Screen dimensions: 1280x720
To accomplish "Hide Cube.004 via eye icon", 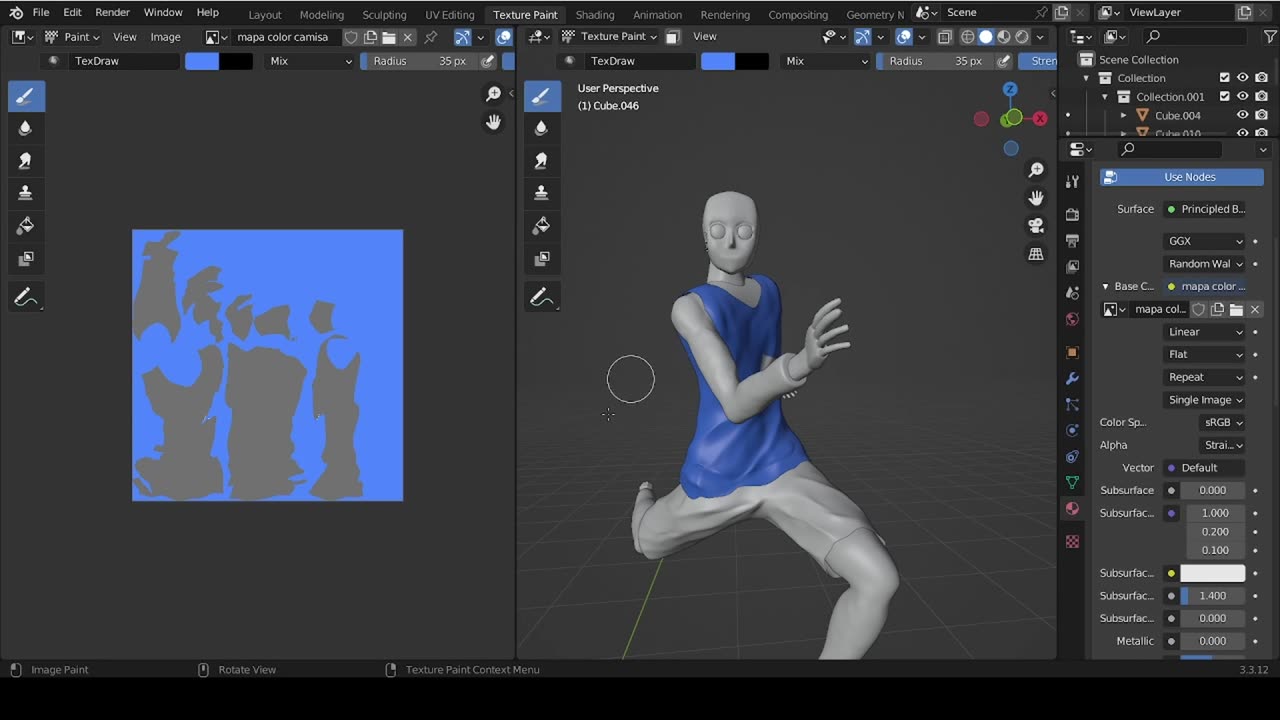I will click(1243, 115).
